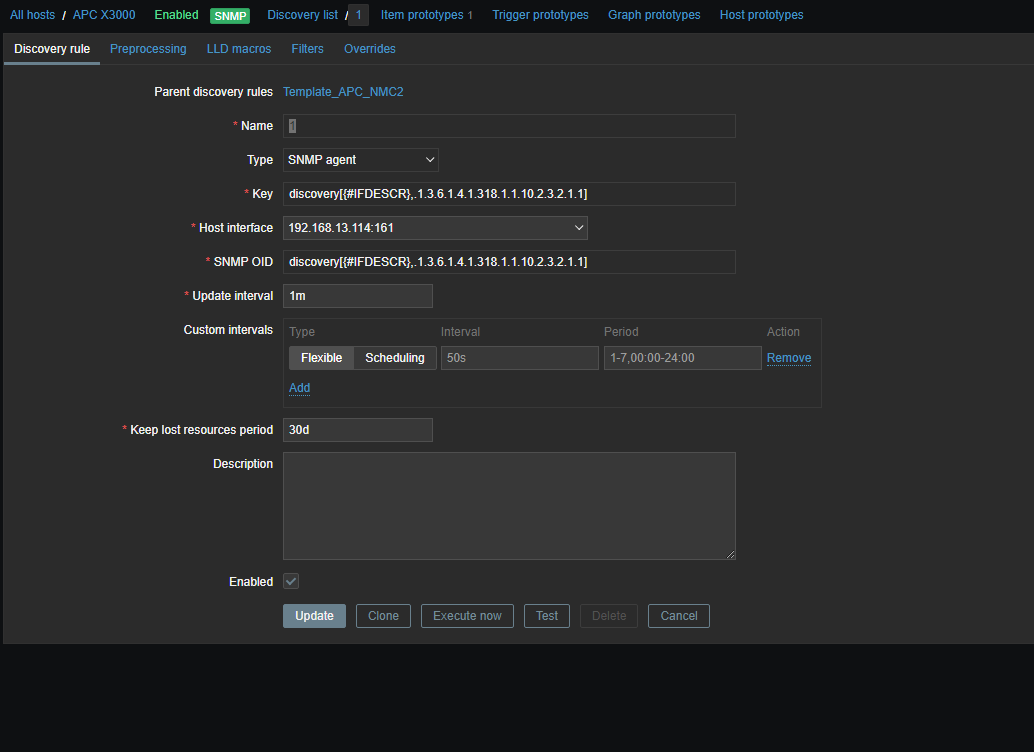Toggle the Enabled checkbox
This screenshot has width=1034, height=752.
[x=291, y=581]
